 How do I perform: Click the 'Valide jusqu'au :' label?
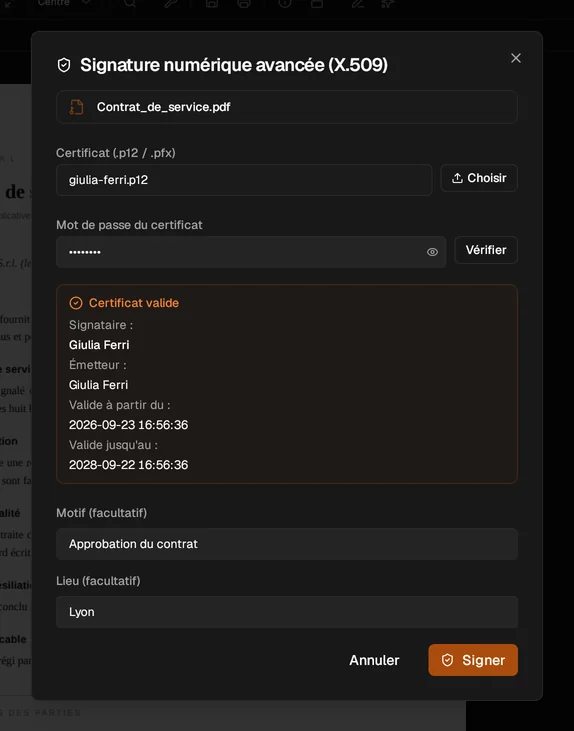coord(113,445)
